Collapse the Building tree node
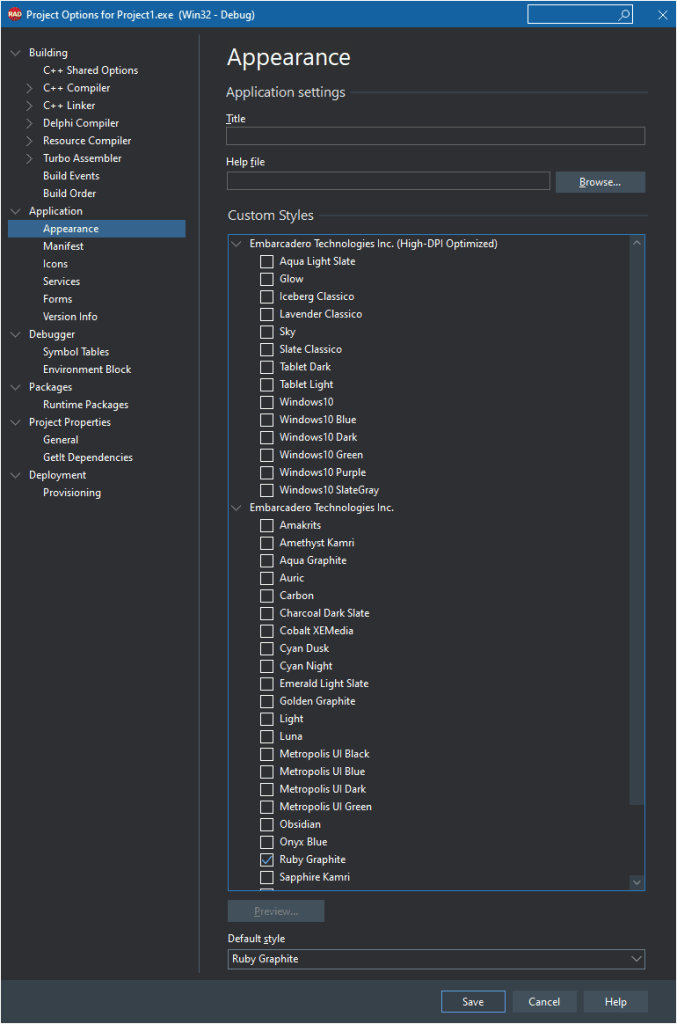Image resolution: width=677 pixels, height=1024 pixels. [x=16, y=53]
